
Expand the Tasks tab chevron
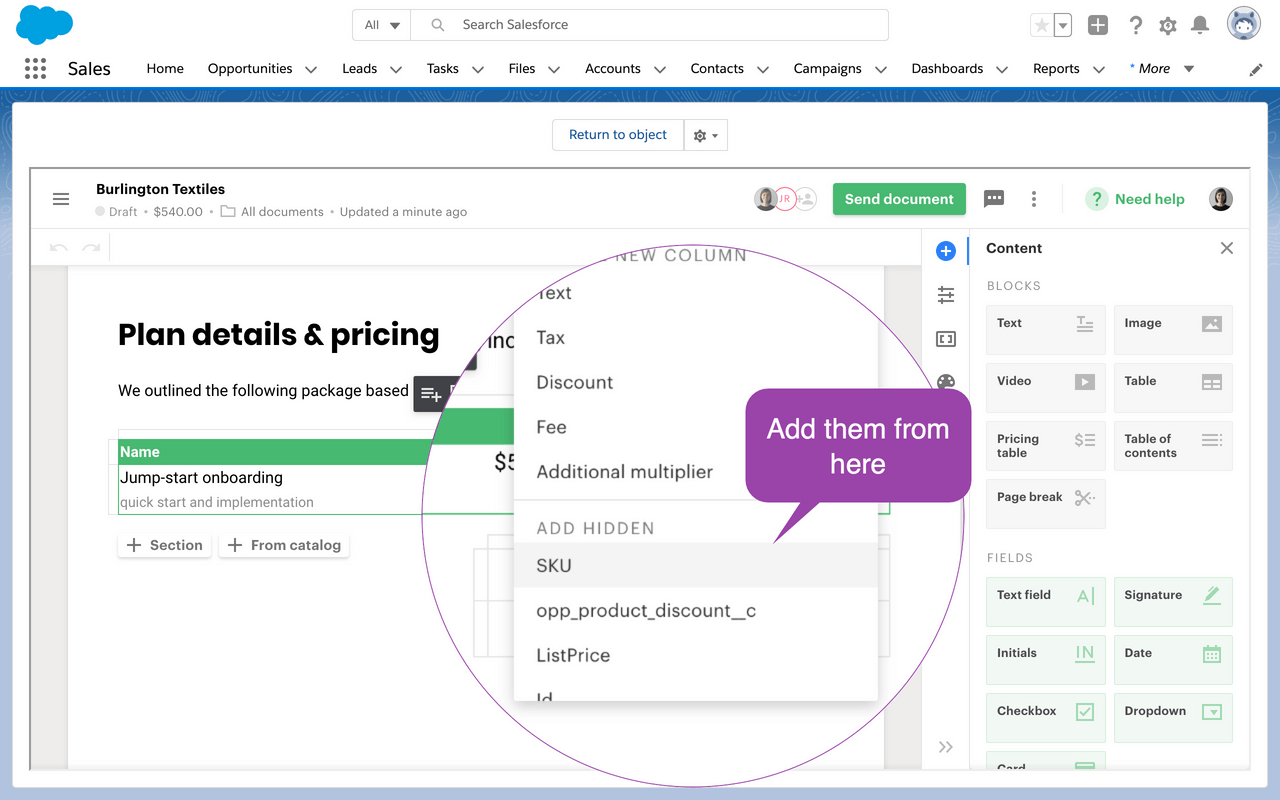[x=478, y=69]
